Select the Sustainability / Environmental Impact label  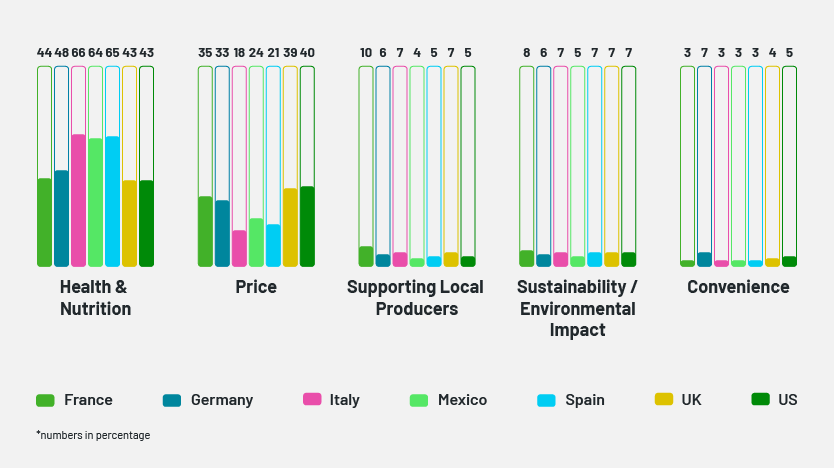click(x=577, y=308)
